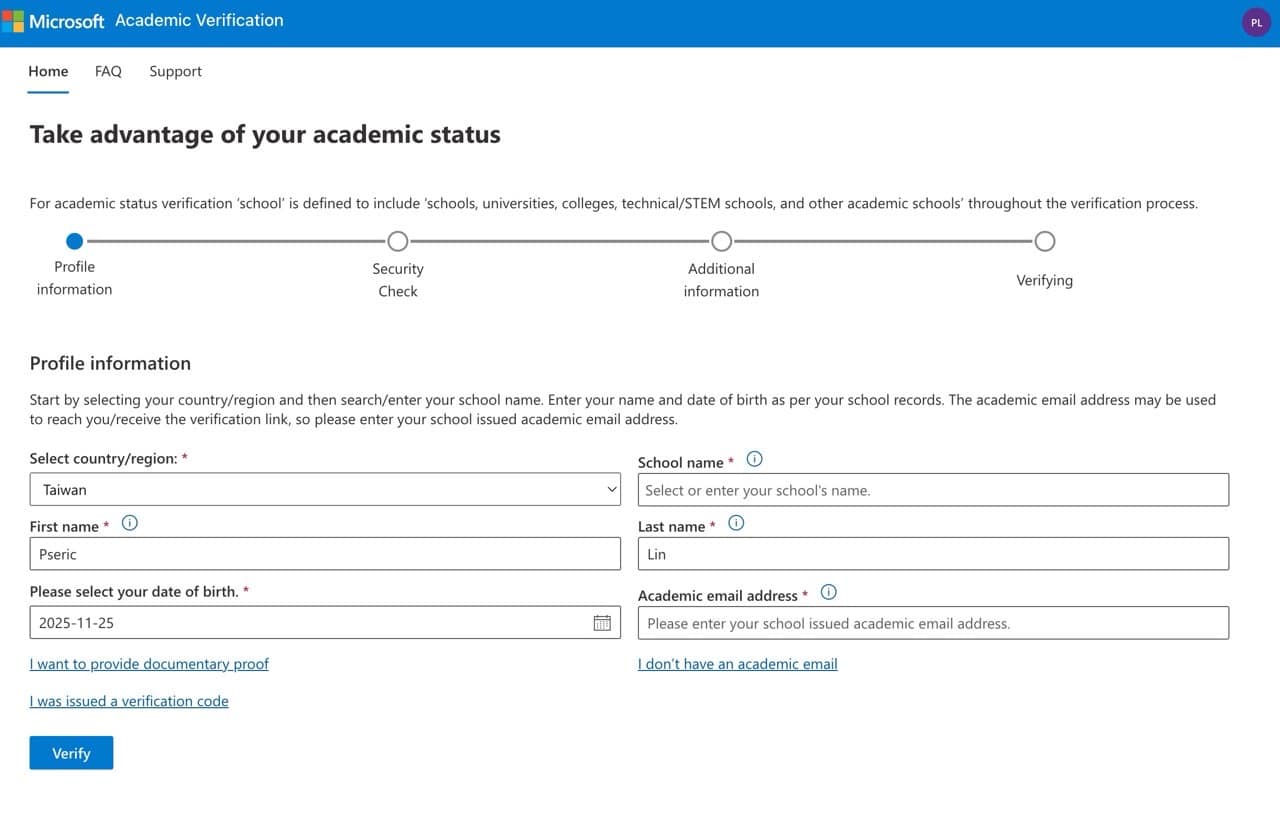Viewport: 1280px width, 818px height.
Task: Expand the country/region dropdown showing Taiwan
Action: (x=325, y=490)
